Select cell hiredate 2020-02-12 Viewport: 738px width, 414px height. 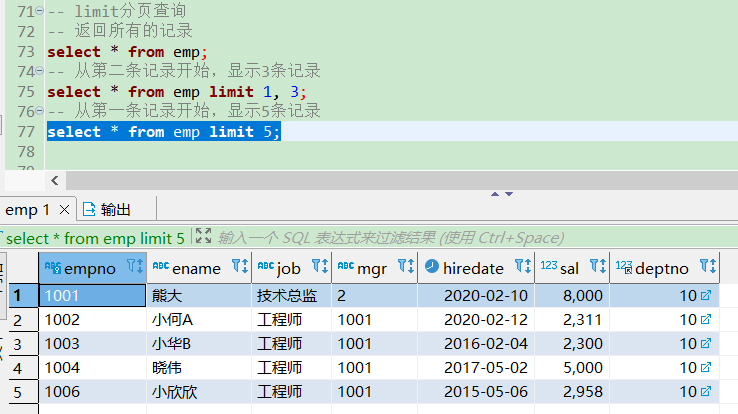tap(476, 320)
